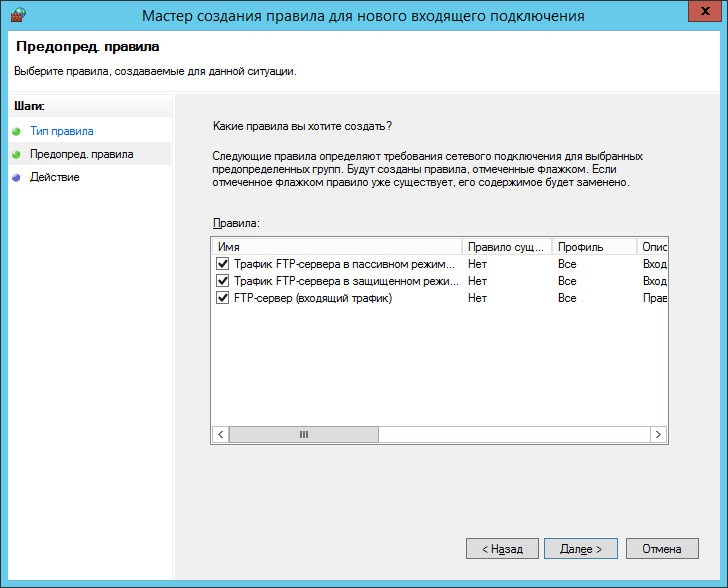The image size is (728, 588).
Task: Select the Действие step in sidebar
Action: pyautogui.click(x=55, y=177)
